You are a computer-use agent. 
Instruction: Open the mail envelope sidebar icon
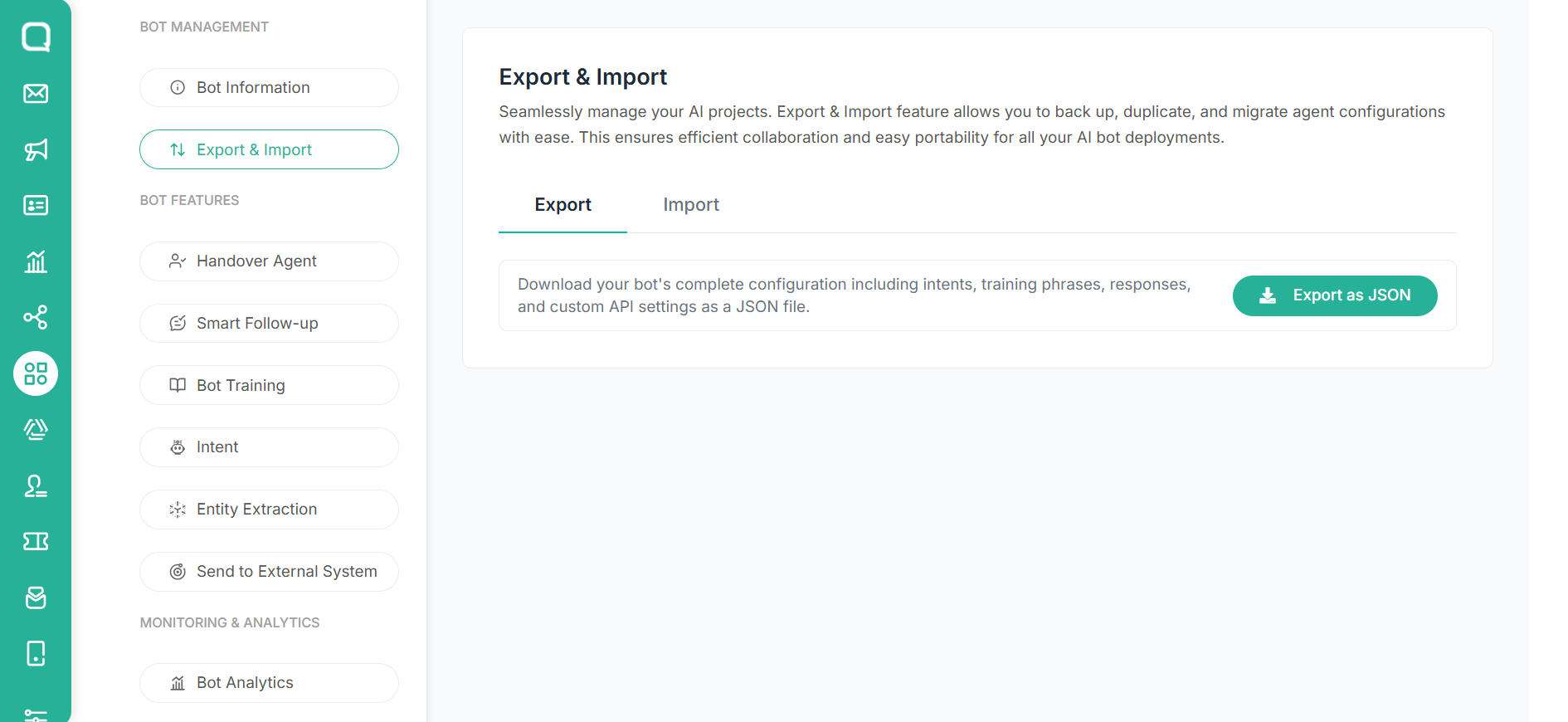(x=36, y=93)
